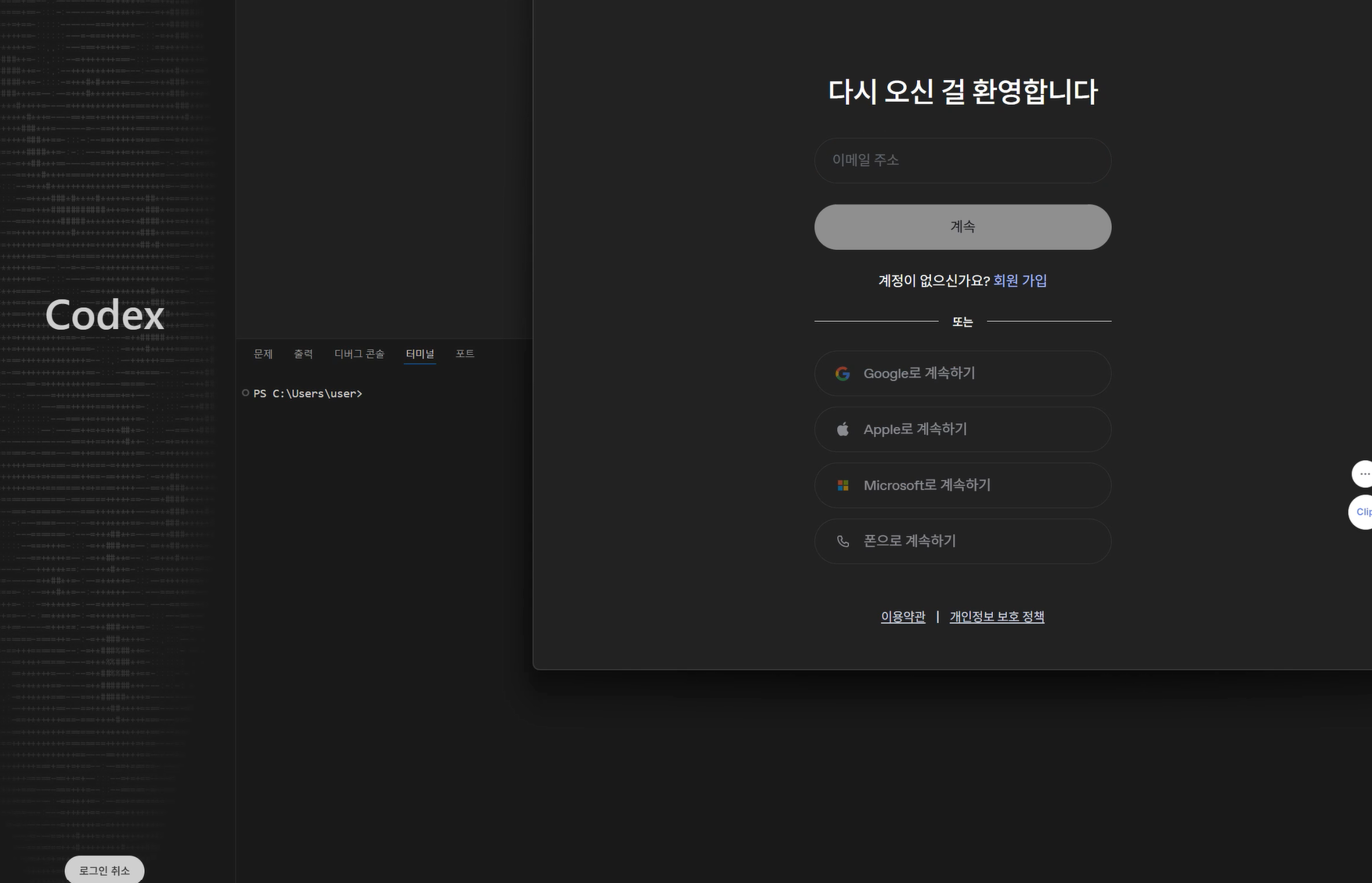
Task: Switch to the 출력 tab
Action: [303, 354]
